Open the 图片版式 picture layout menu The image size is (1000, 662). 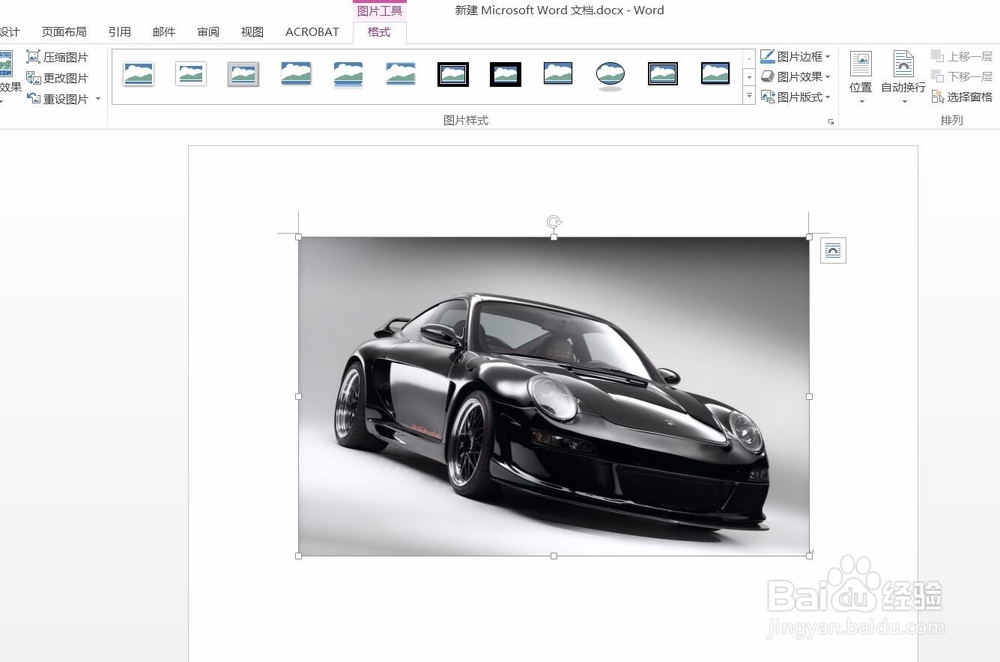click(x=796, y=97)
